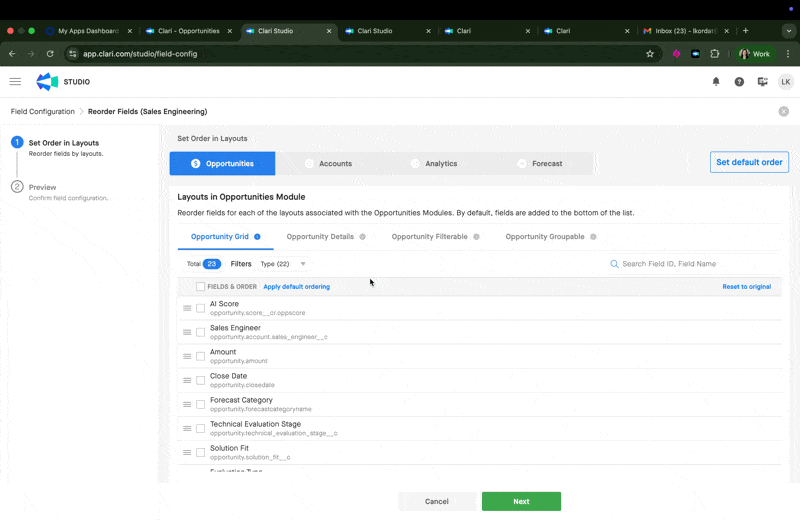800x520 pixels.
Task: Switch to the Accounts module tab
Action: tap(329, 163)
